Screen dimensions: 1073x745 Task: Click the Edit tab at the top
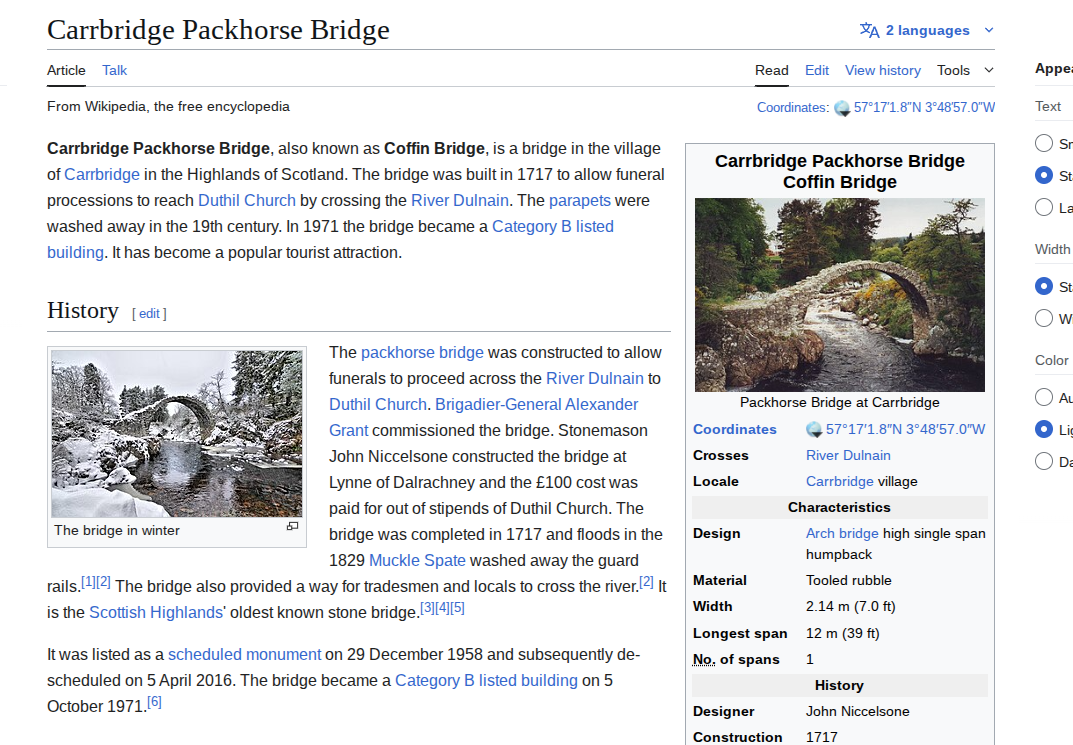click(x=817, y=70)
